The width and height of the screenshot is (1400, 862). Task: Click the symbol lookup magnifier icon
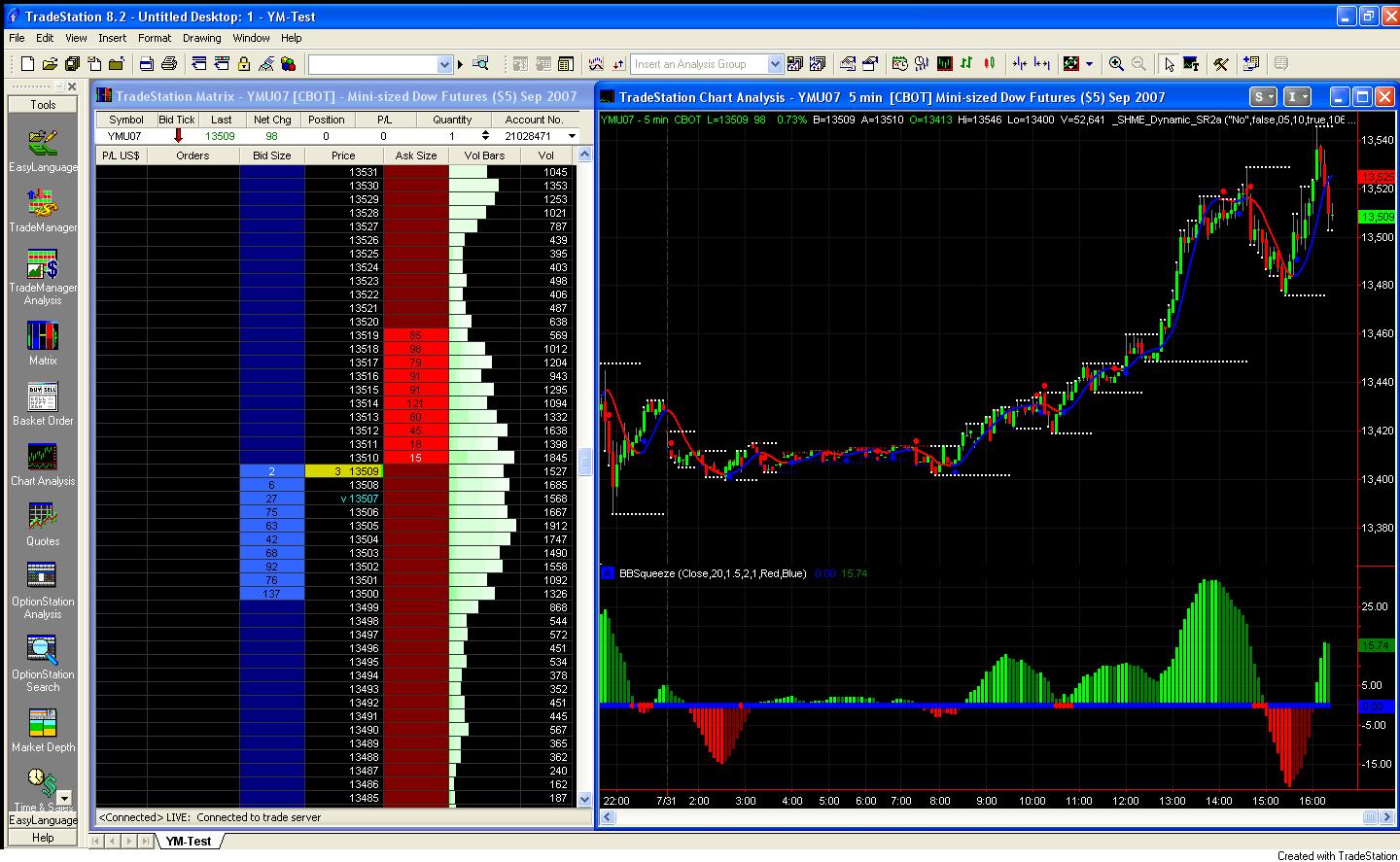pos(480,64)
